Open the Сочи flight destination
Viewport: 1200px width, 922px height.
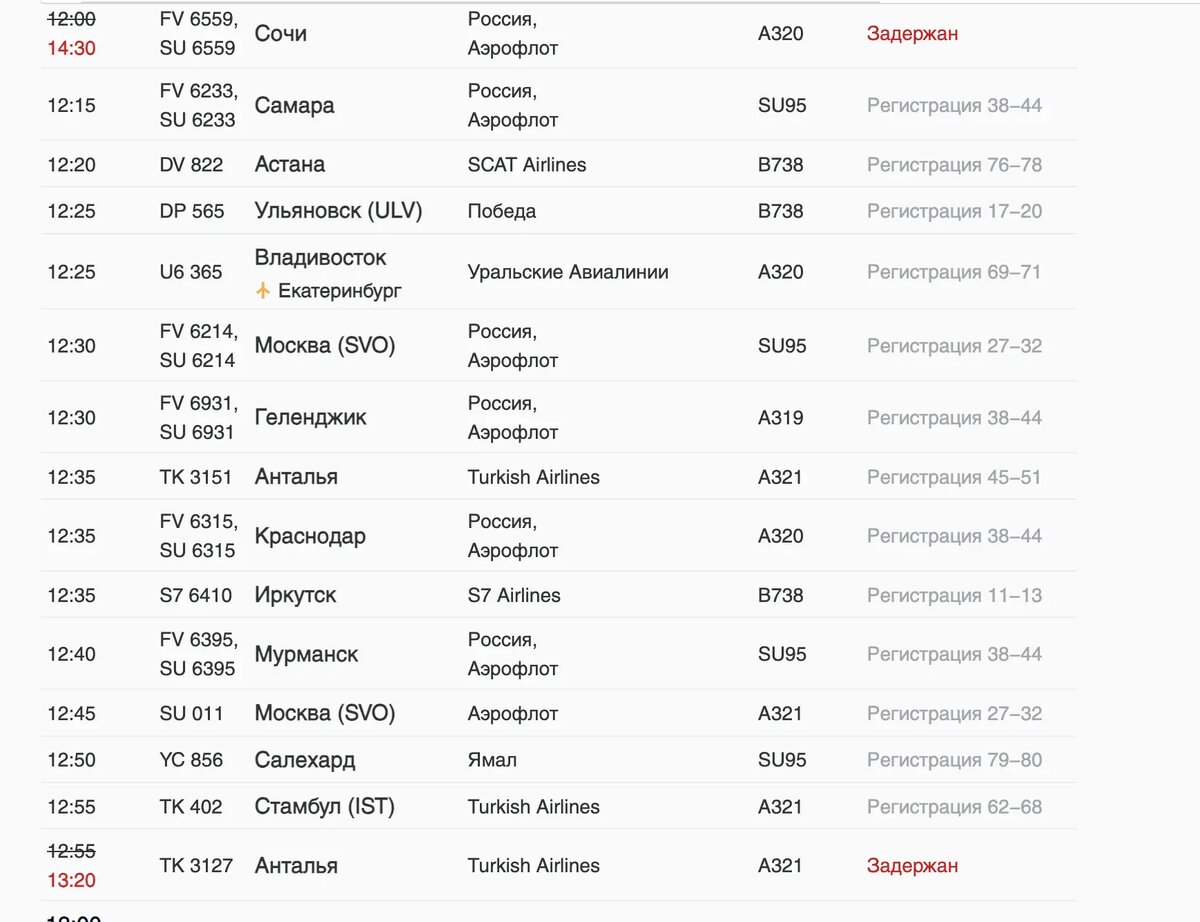(281, 33)
